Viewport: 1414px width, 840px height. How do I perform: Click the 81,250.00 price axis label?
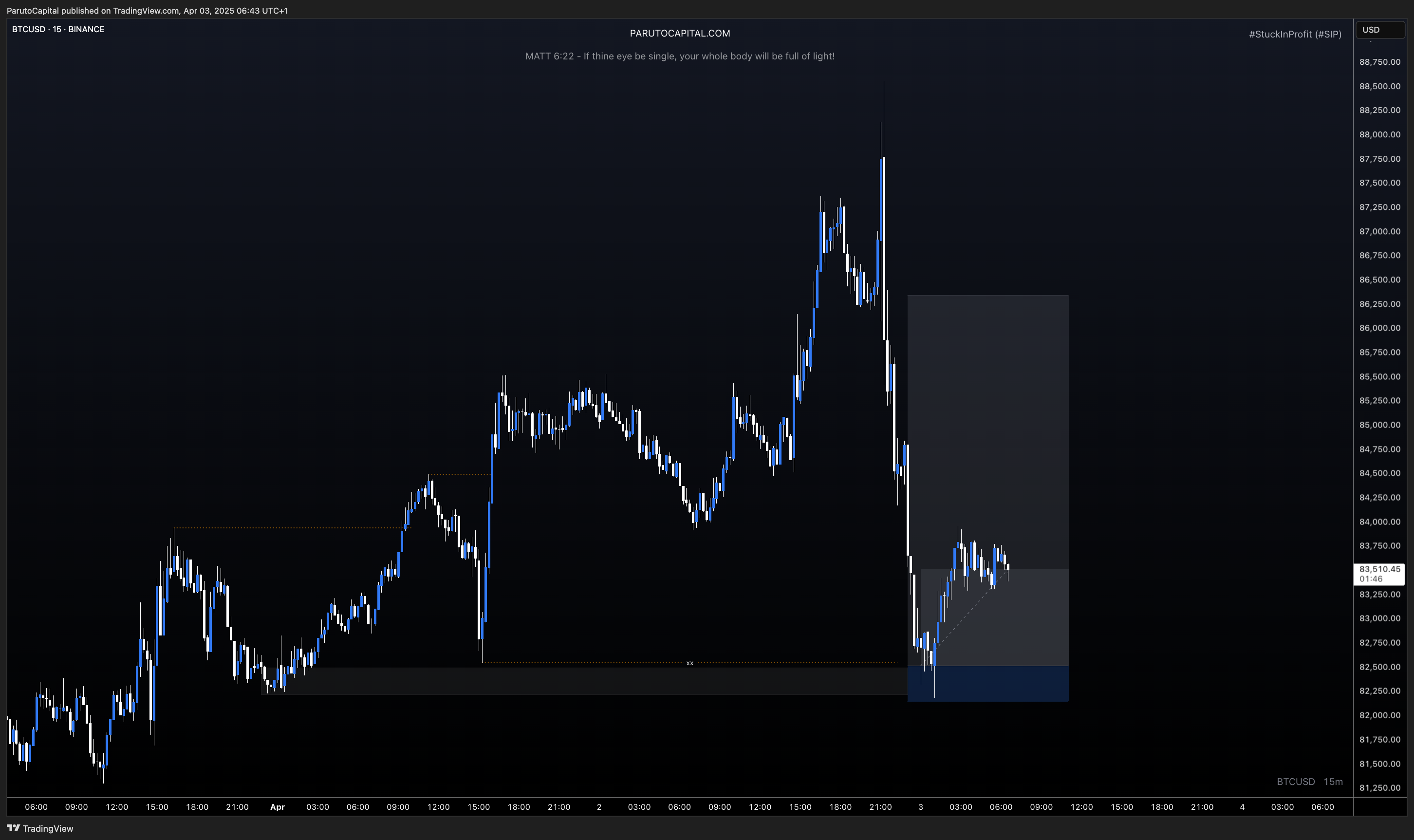(x=1379, y=787)
